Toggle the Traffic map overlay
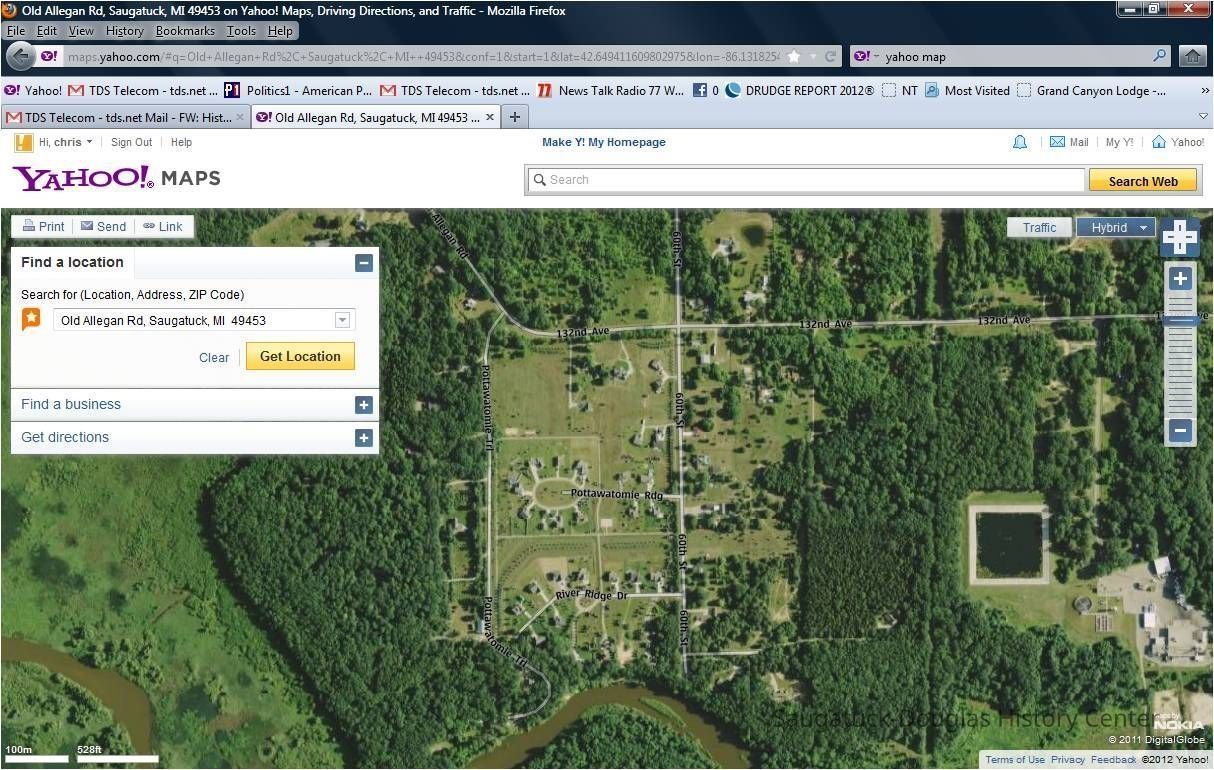Image resolution: width=1214 pixels, height=770 pixels. pyautogui.click(x=1039, y=227)
